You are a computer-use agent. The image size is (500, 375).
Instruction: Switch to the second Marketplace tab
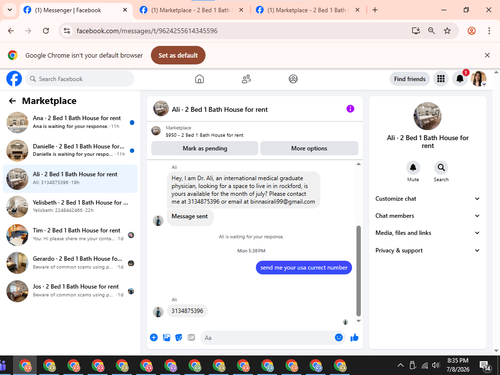191,10
